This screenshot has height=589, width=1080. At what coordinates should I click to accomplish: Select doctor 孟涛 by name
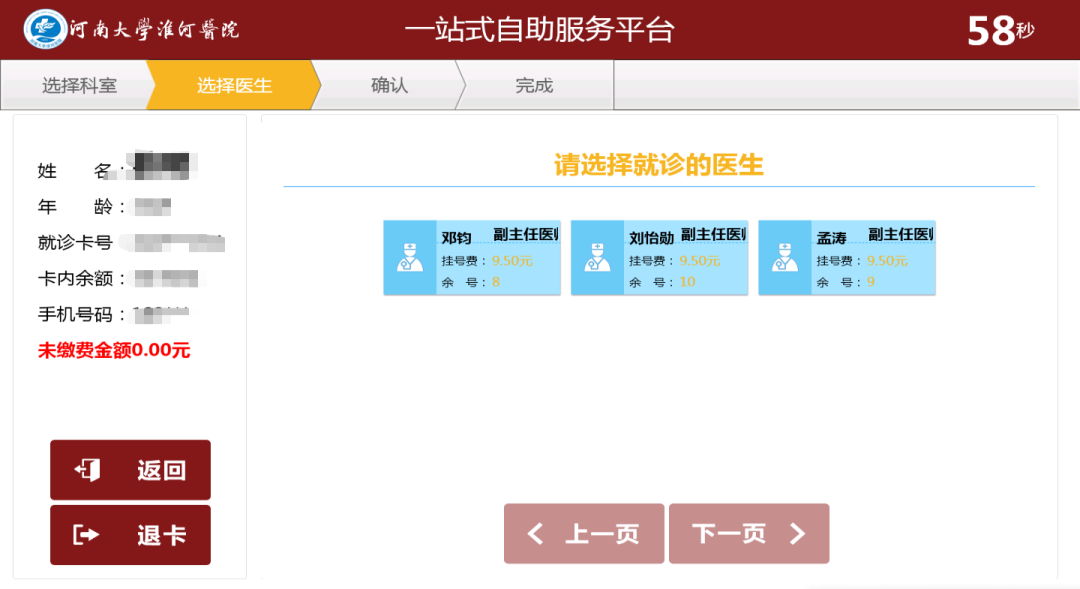tap(831, 238)
